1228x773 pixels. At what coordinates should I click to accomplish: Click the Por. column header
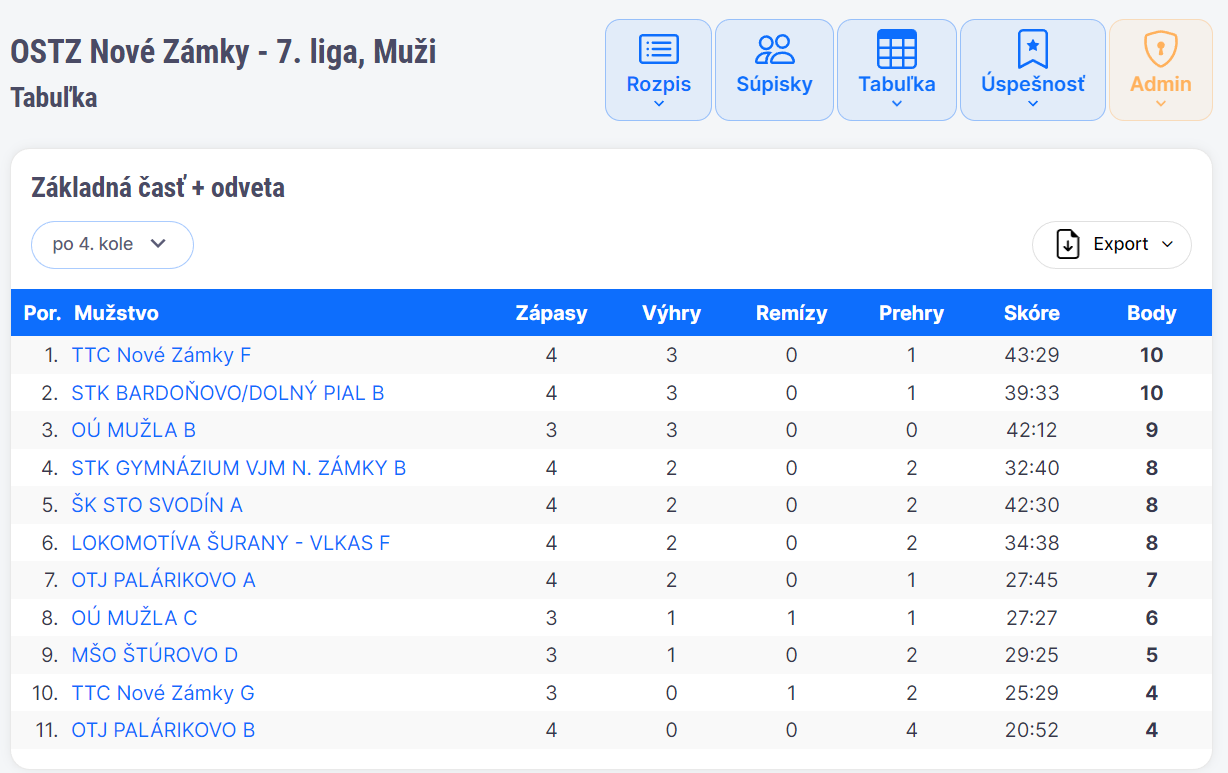pos(42,313)
